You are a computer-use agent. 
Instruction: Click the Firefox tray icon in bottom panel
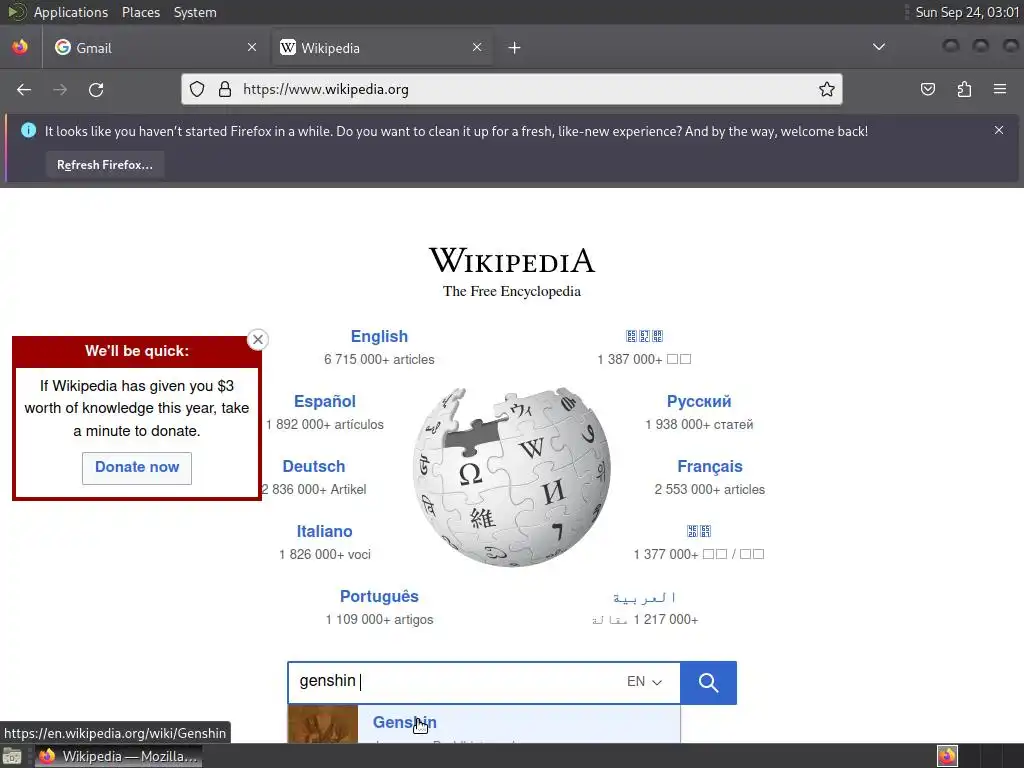pyautogui.click(x=947, y=756)
